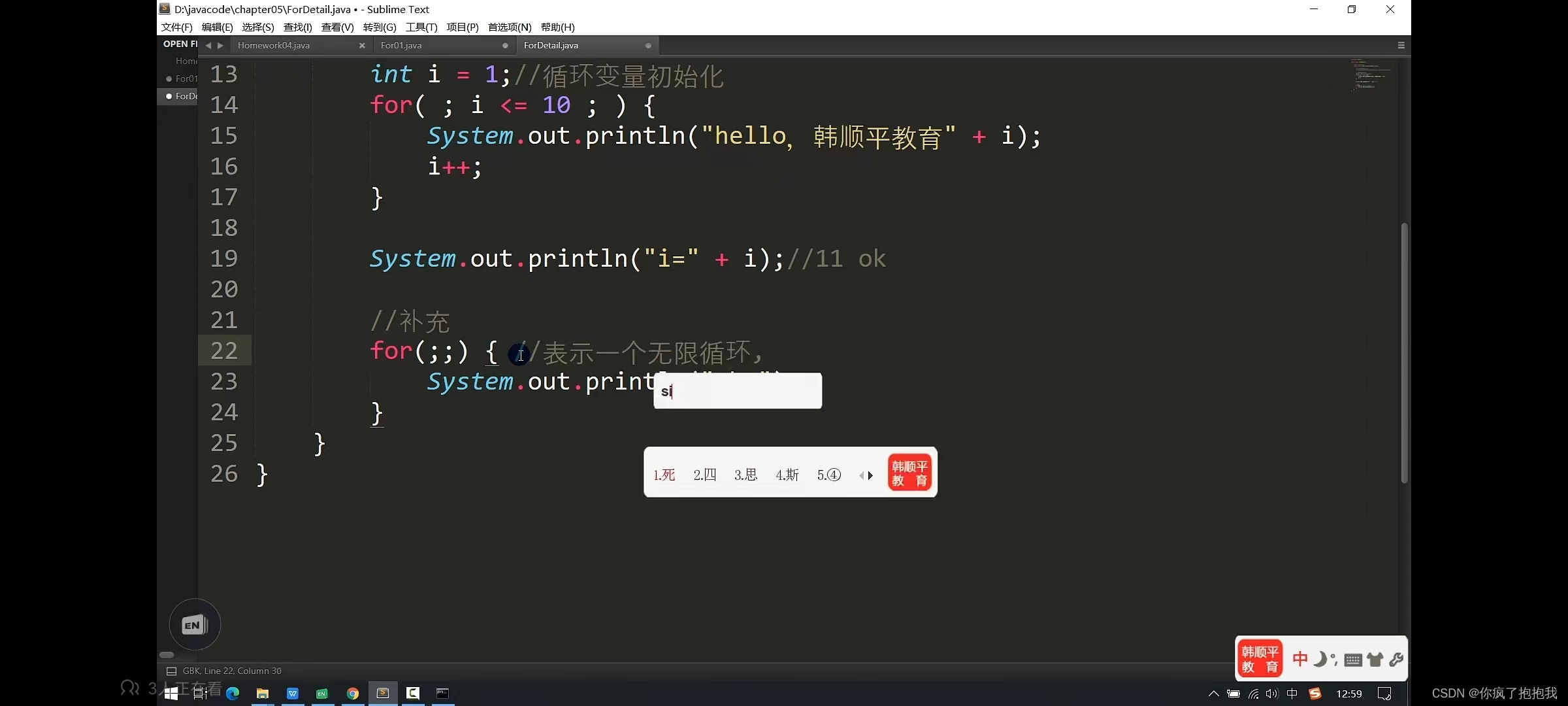
Task: Click the code minimap preview
Action: coord(1370,75)
